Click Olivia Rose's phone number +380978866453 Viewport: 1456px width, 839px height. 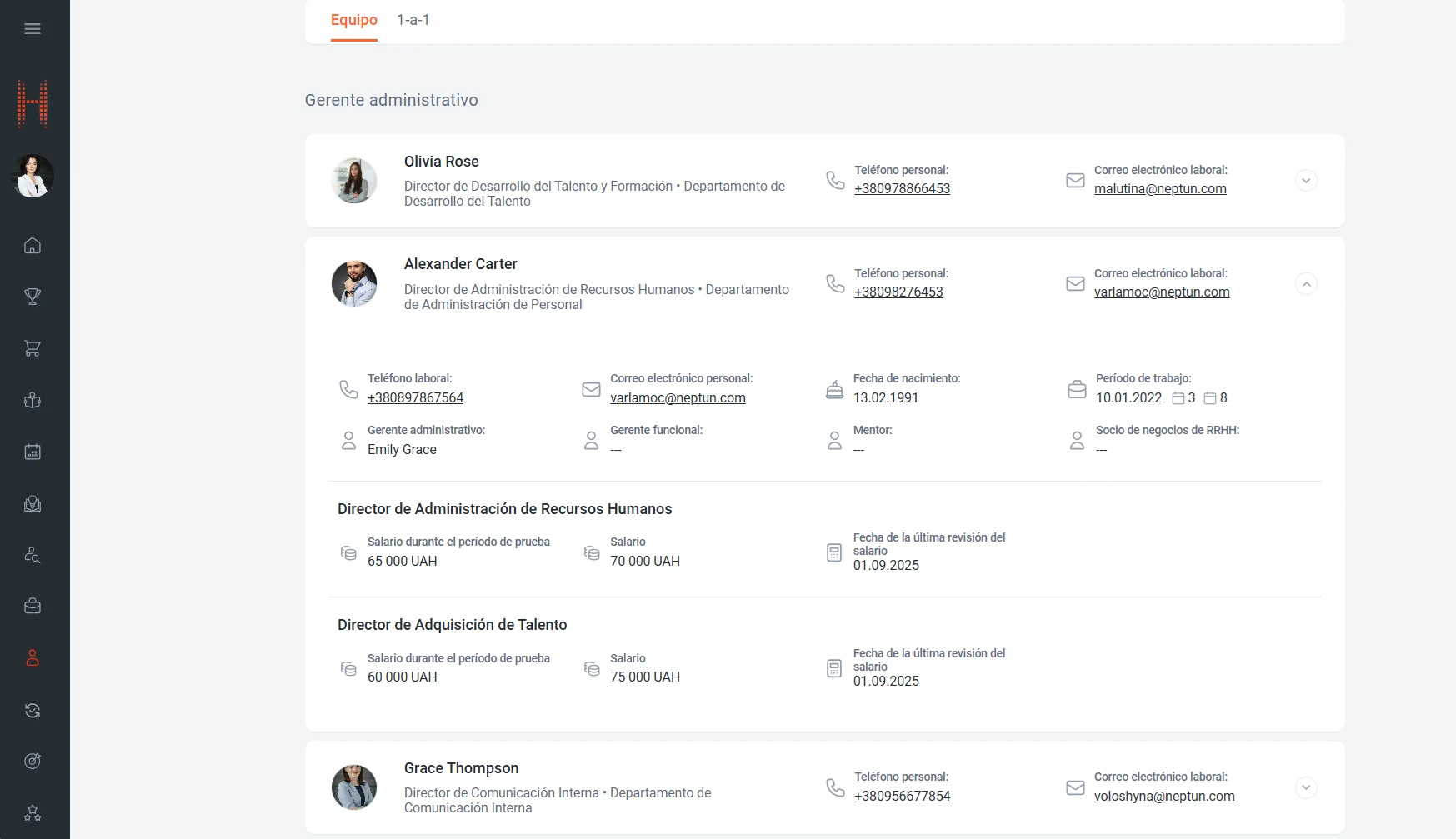(902, 189)
